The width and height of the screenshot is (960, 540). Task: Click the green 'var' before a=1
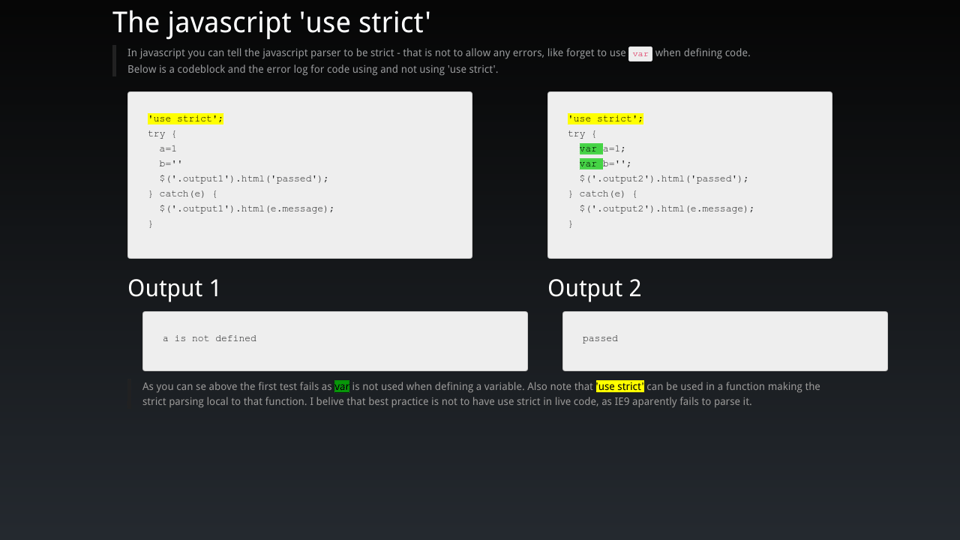(x=590, y=149)
